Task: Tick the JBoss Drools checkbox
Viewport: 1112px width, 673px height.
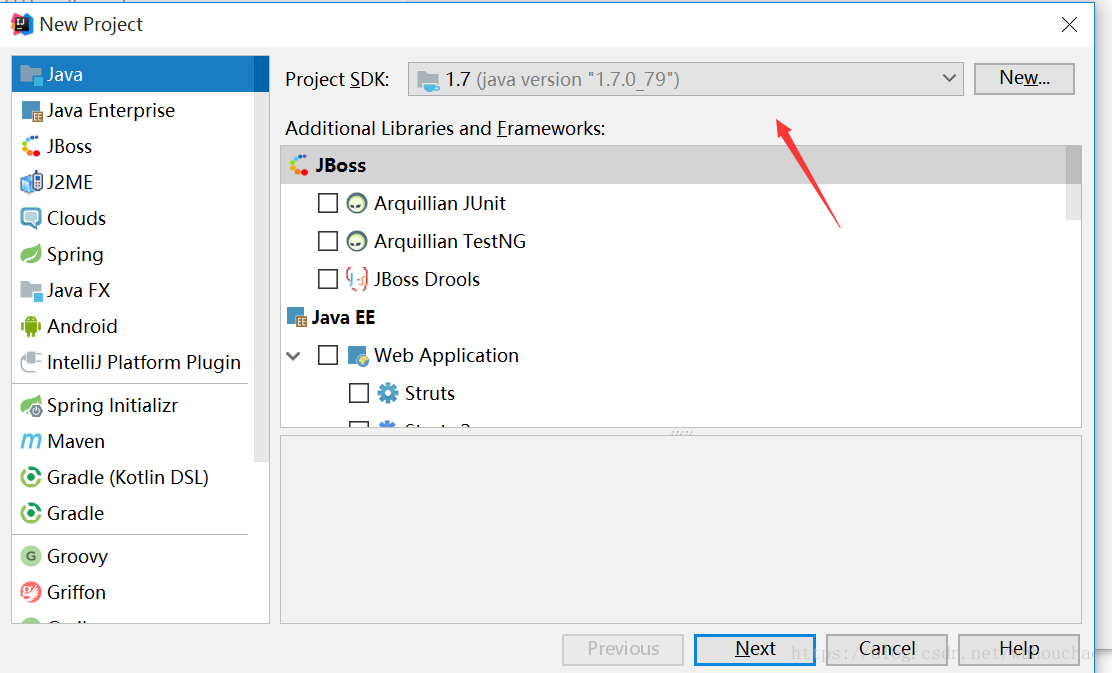Action: [328, 279]
